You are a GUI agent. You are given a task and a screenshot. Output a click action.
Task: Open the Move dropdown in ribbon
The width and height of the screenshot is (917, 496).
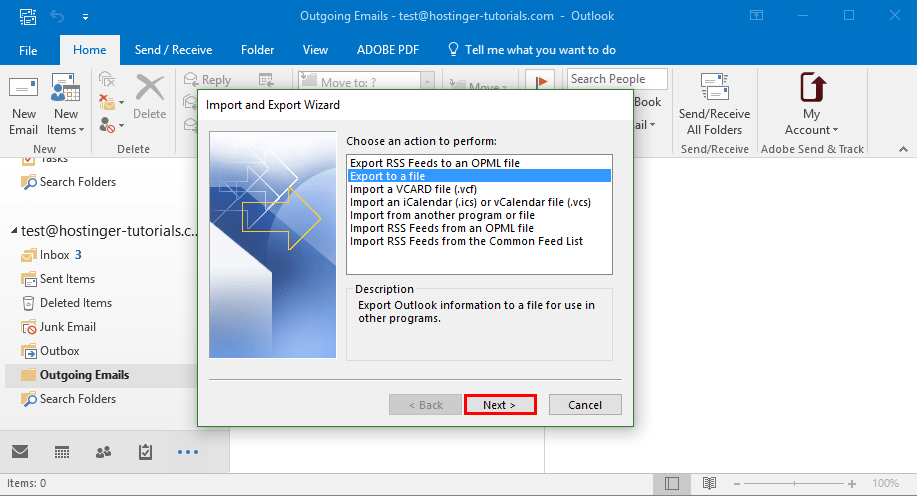(478, 86)
